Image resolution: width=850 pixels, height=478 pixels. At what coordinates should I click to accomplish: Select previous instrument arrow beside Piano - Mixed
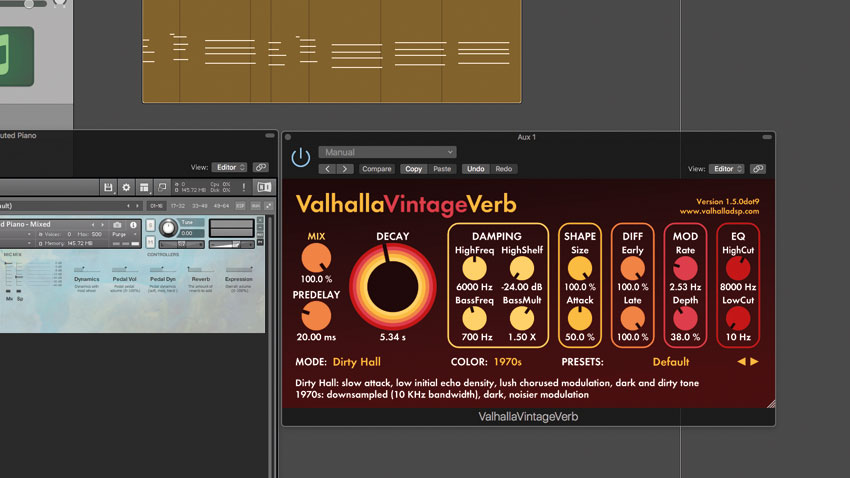click(x=93, y=224)
